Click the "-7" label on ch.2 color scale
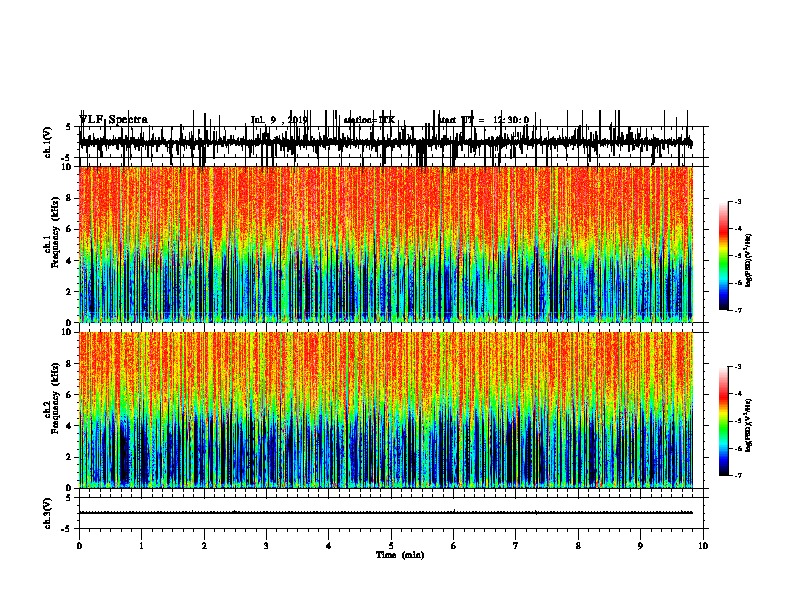Image resolution: width=792 pixels, height=612 pixels. point(738,476)
